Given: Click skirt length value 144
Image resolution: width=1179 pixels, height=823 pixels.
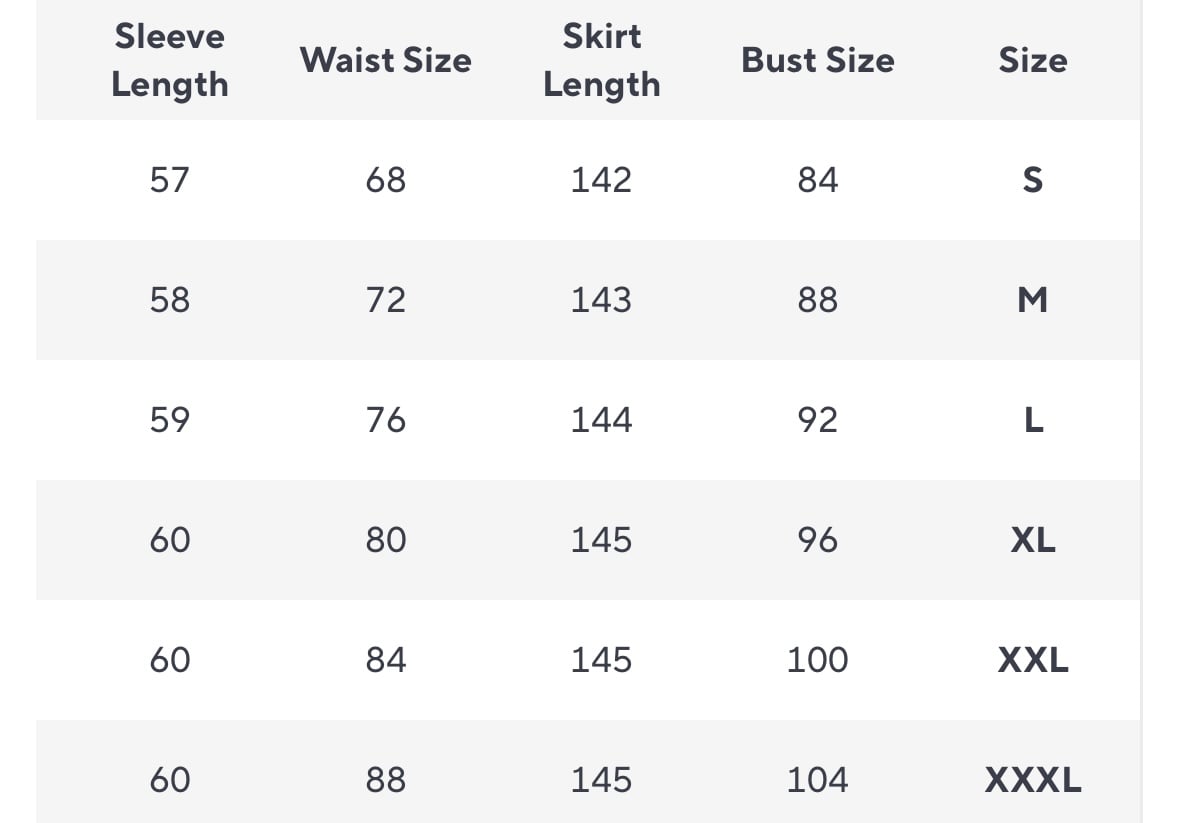Looking at the screenshot, I should pos(601,420).
